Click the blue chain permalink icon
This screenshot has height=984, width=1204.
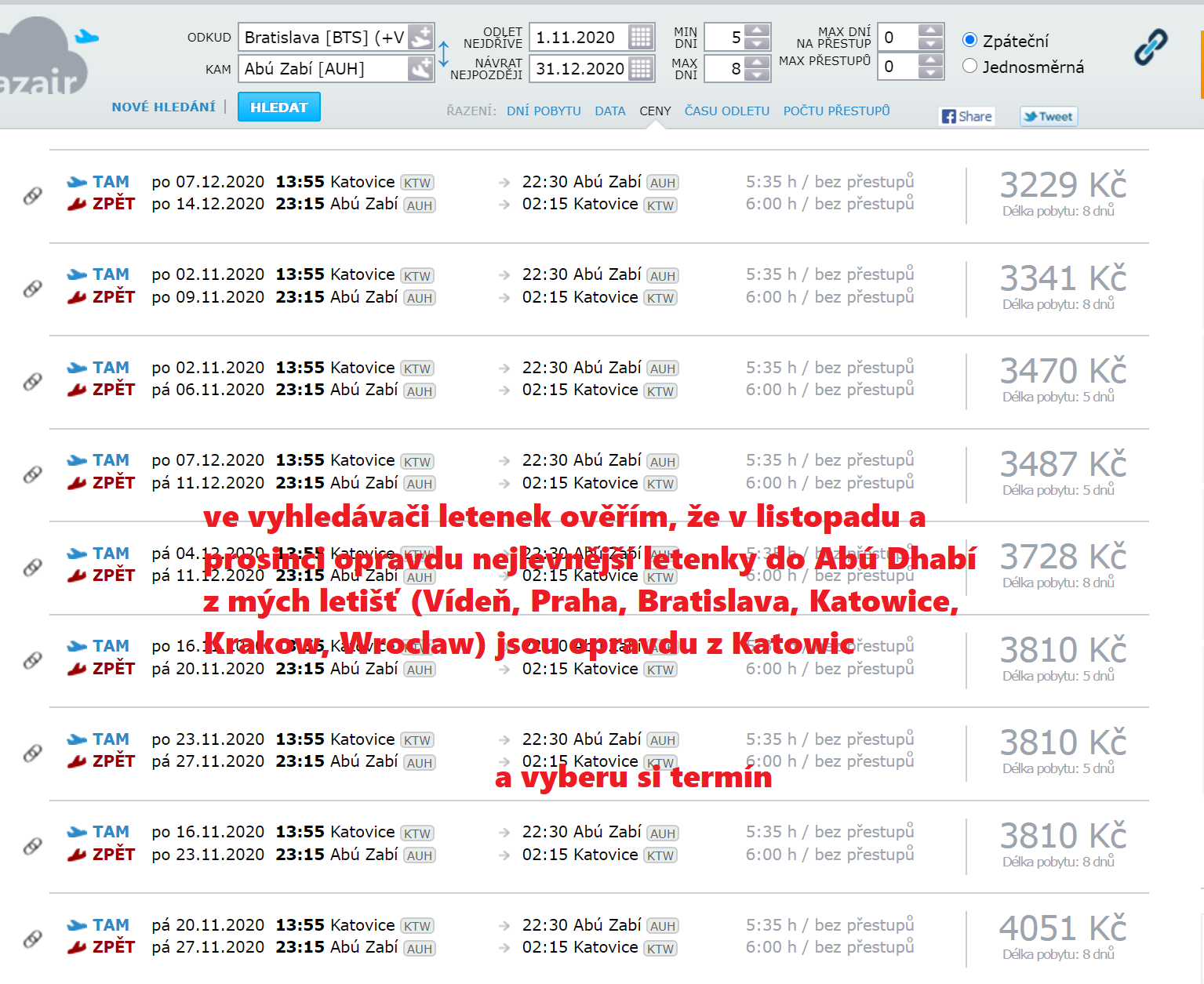pos(1151,48)
